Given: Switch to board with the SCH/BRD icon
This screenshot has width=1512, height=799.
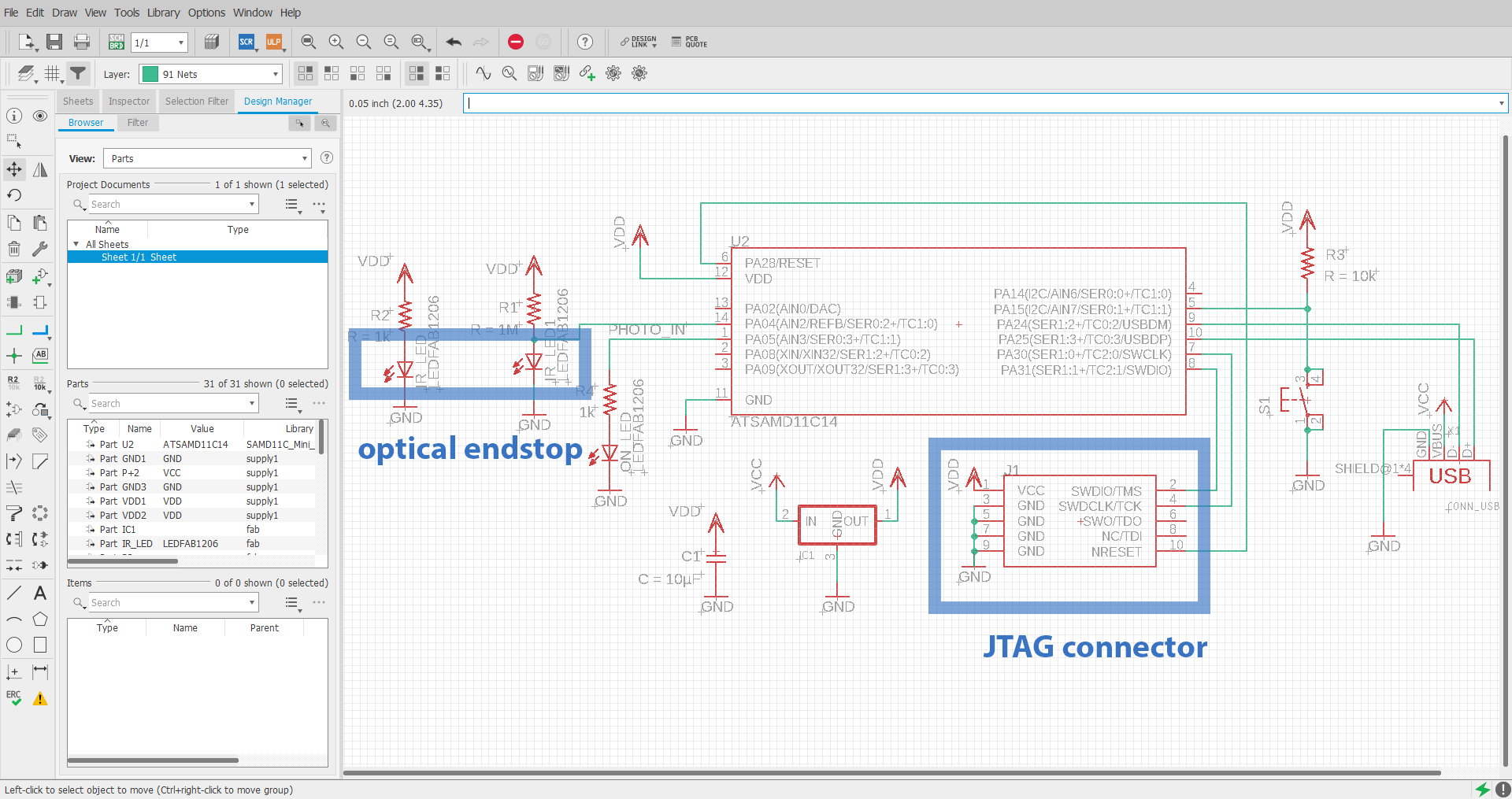Looking at the screenshot, I should [117, 42].
